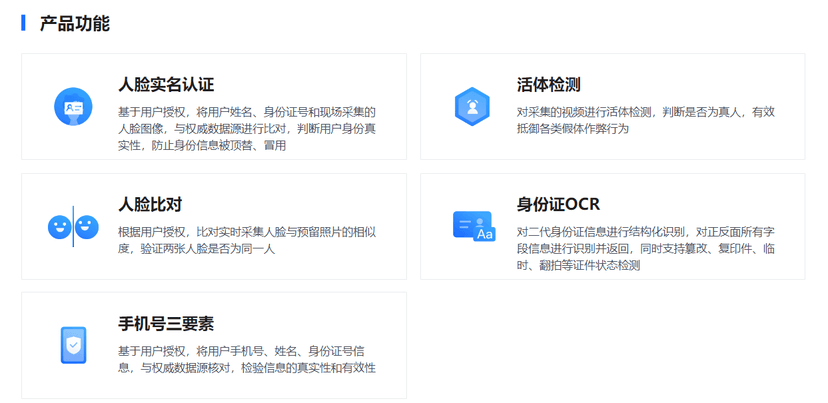Click description starting 基于用户授权，将用户姓名
Image resolution: width=828 pixels, height=403 pixels.
tap(247, 128)
